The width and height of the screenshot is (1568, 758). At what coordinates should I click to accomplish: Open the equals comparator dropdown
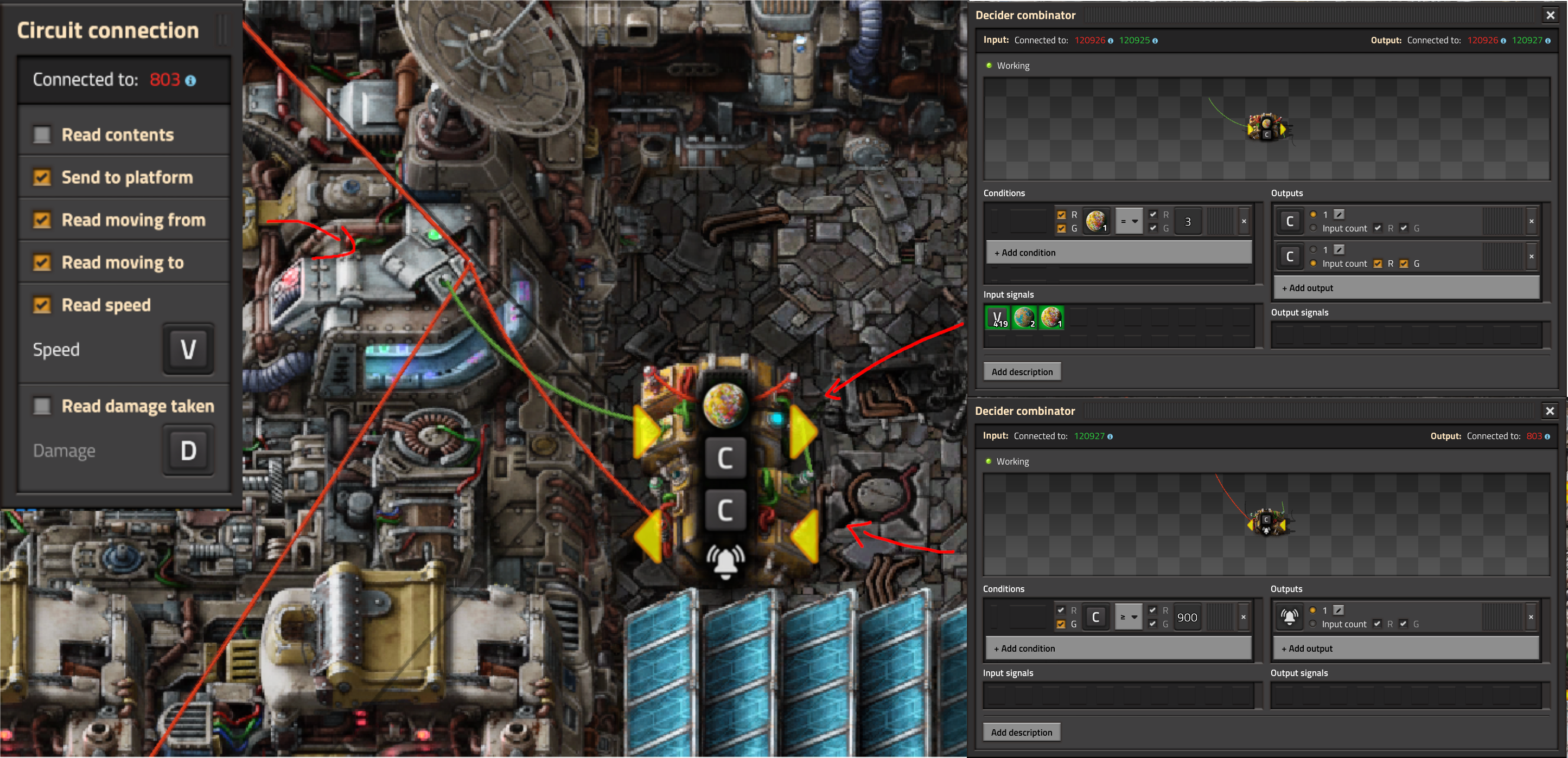click(x=1129, y=221)
